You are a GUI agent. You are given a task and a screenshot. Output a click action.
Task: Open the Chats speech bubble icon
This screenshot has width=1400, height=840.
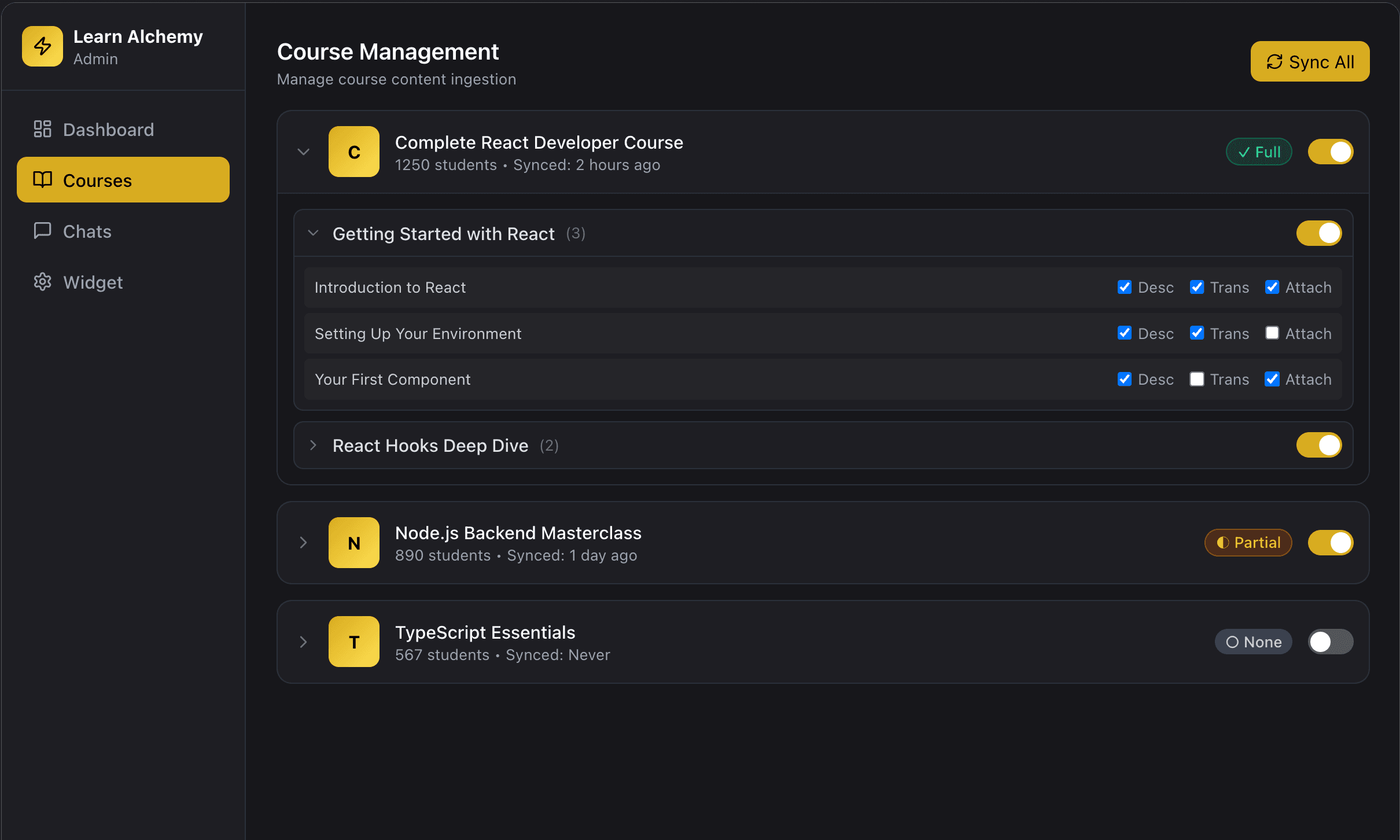[42, 231]
